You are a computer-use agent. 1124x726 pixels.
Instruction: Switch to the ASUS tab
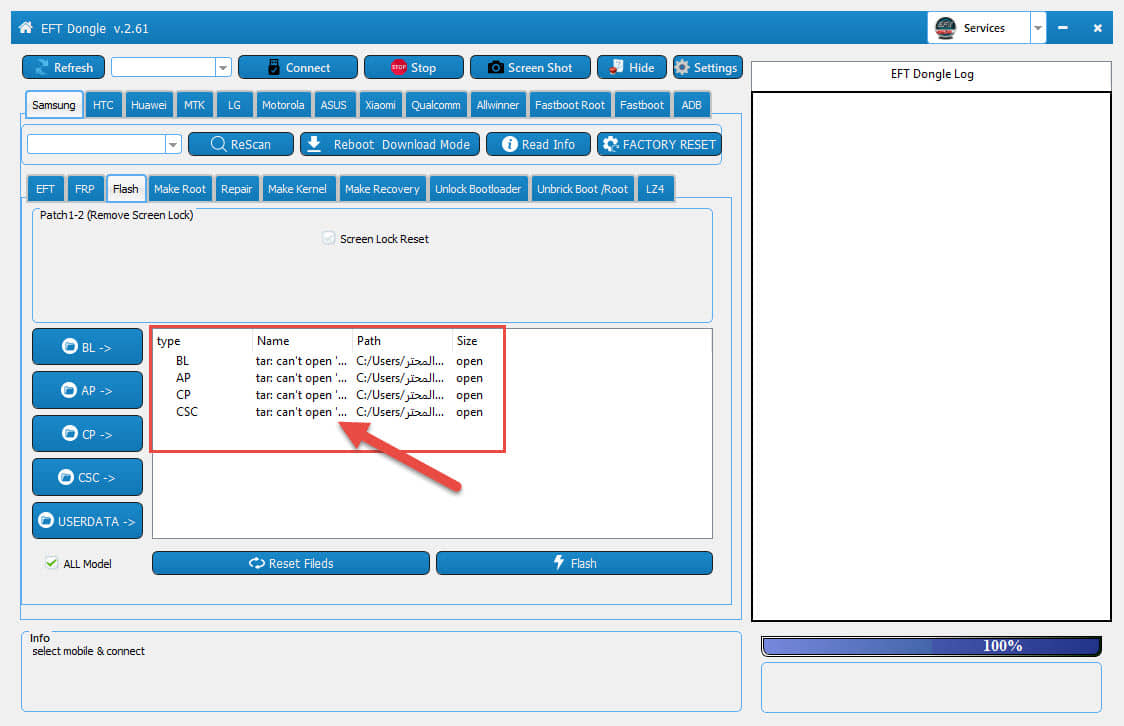click(333, 105)
